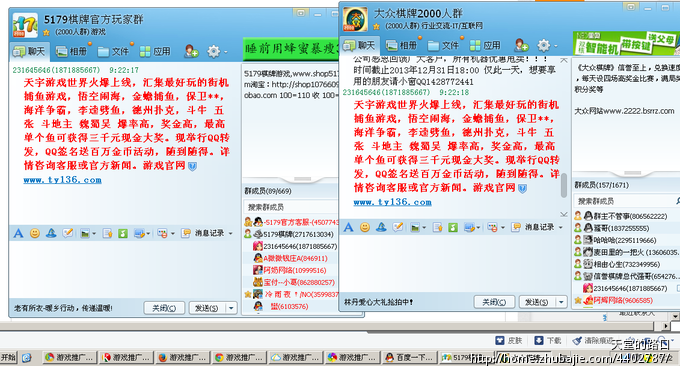
Task: Open www.ty136.com link in 5179棋牌 chat
Action: point(62,180)
